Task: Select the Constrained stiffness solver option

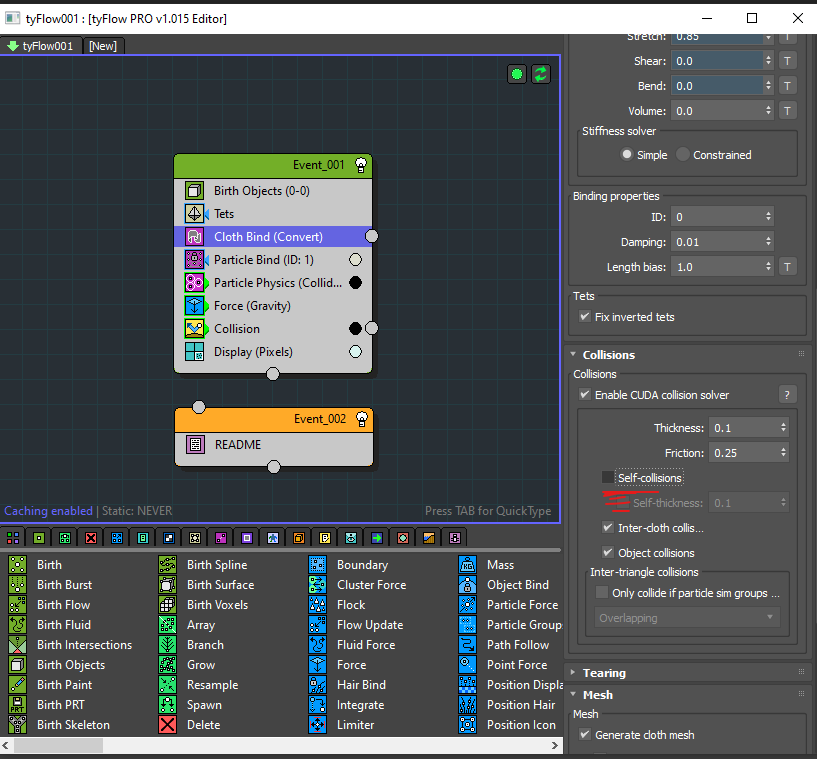Action: 684,155
